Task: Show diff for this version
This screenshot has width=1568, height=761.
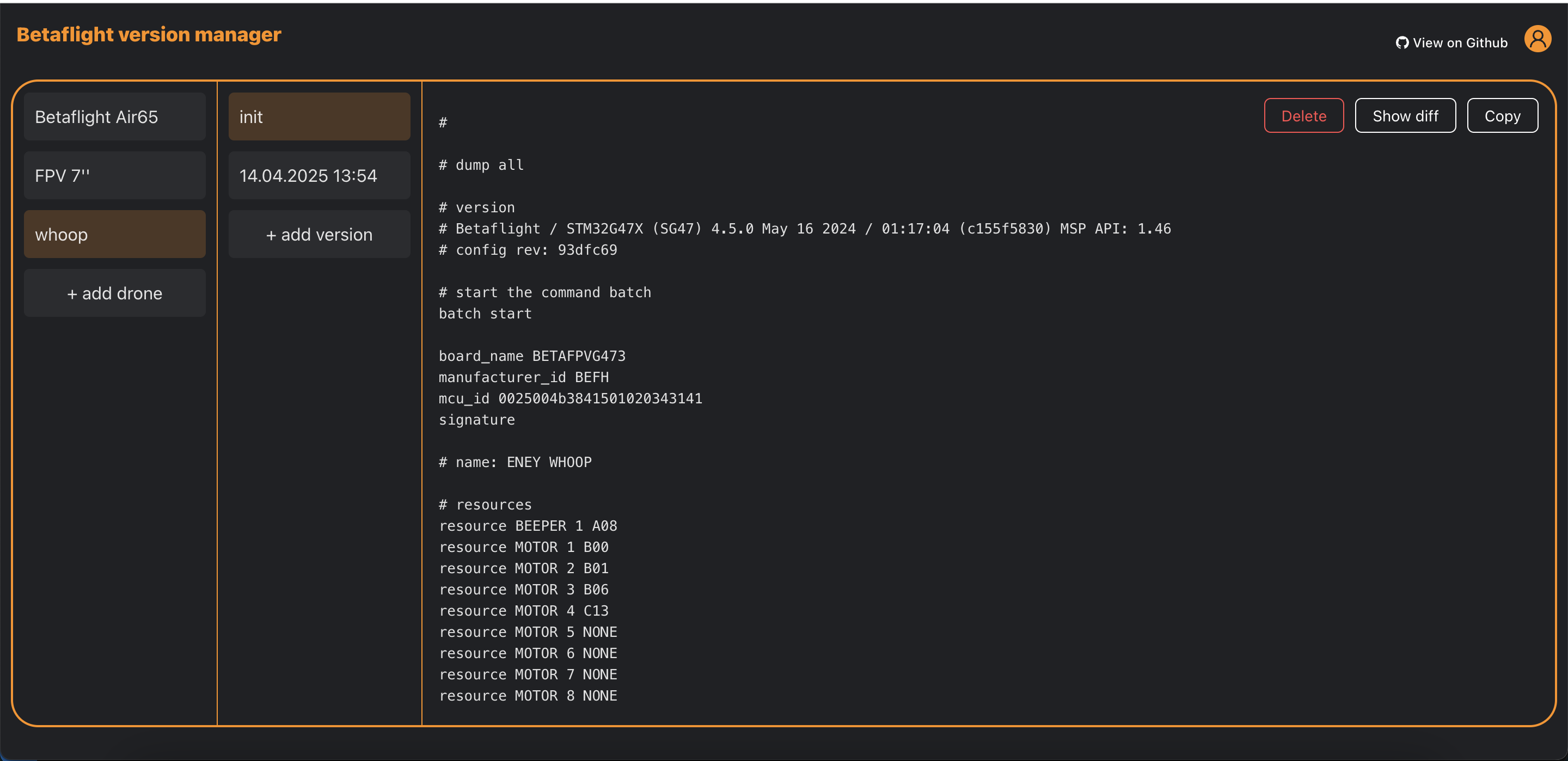Action: click(x=1405, y=115)
